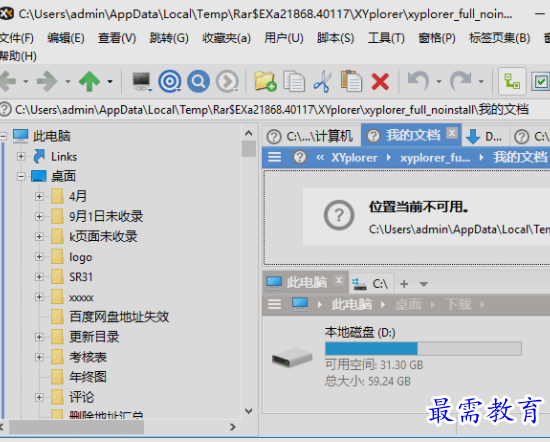550x442 pixels.
Task: Click the Copy toolbar icon
Action: point(294,81)
